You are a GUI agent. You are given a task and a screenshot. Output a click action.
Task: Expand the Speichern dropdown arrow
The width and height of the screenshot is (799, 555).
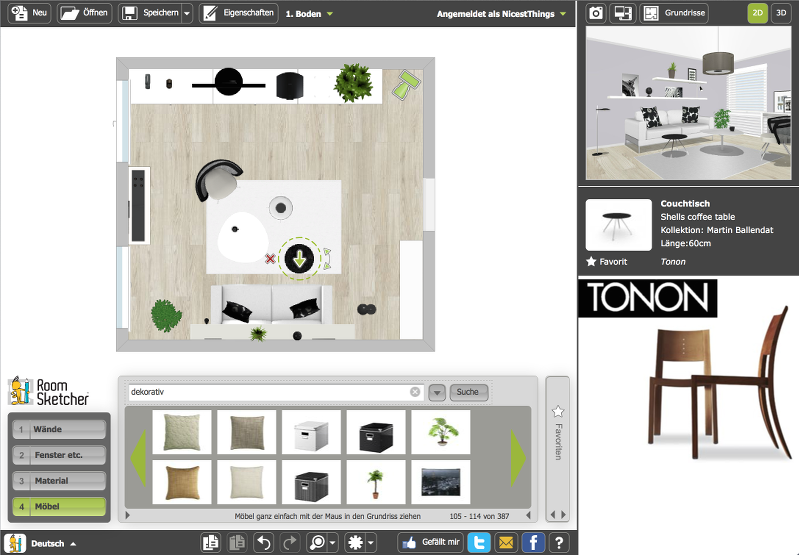187,13
